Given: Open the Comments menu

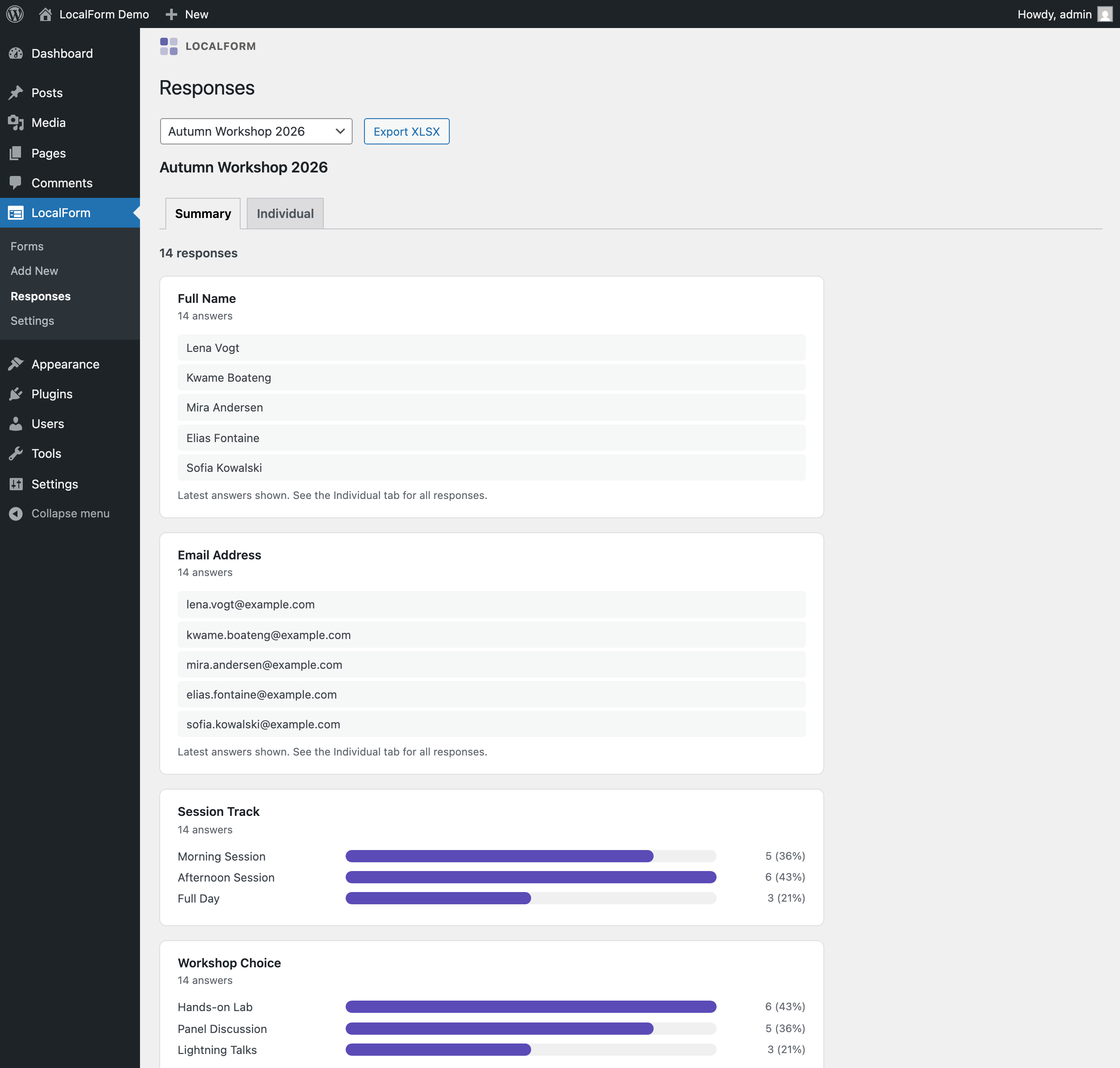Looking at the screenshot, I should [x=70, y=183].
